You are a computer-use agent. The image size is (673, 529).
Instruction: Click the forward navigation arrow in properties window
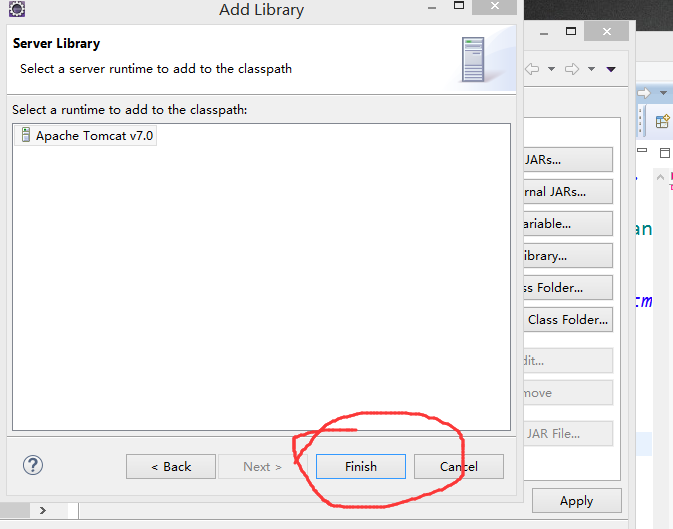[572, 69]
